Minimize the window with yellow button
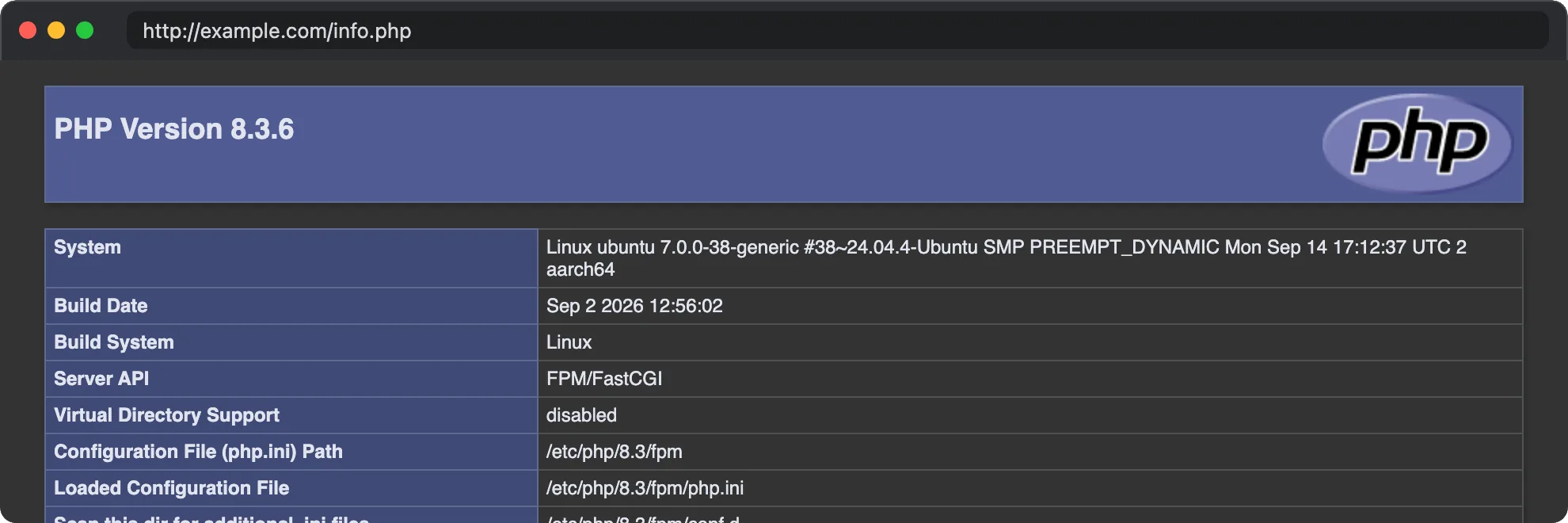Image resolution: width=1568 pixels, height=523 pixels. pyautogui.click(x=56, y=30)
